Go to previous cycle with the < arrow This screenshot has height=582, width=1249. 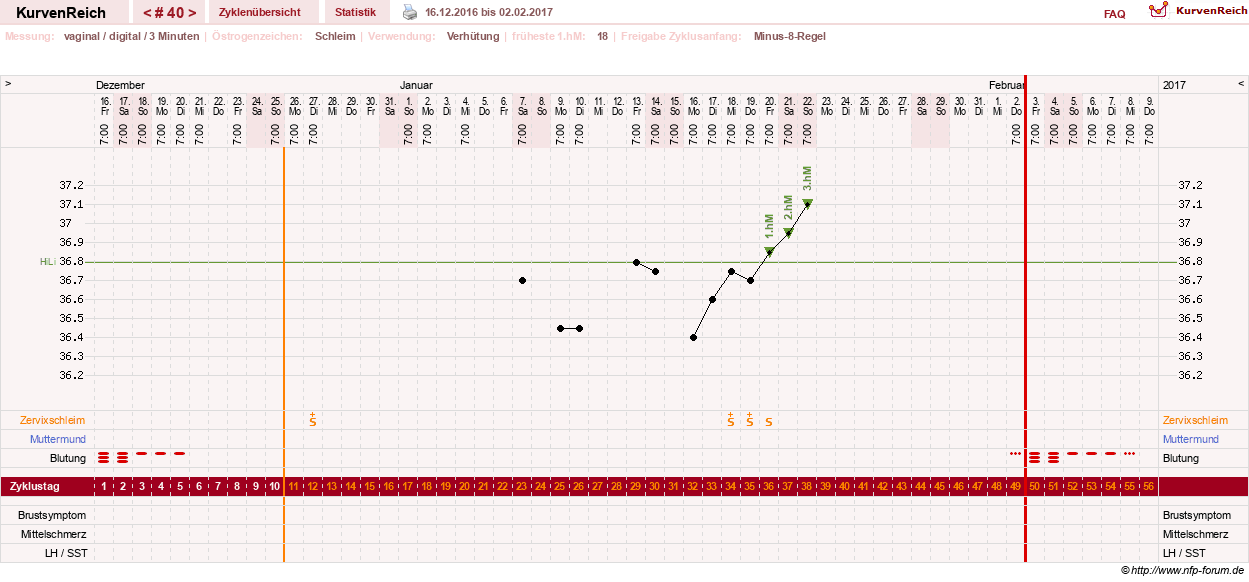[148, 12]
